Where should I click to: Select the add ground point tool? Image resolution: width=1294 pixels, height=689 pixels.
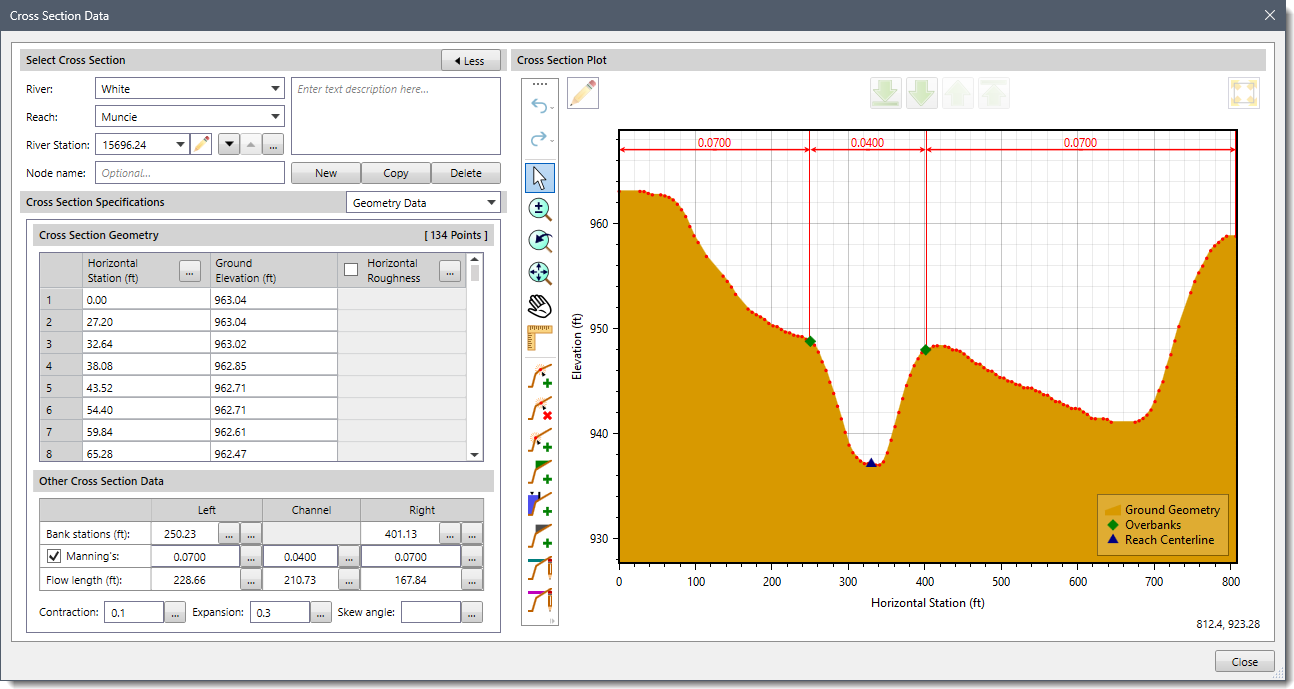540,376
